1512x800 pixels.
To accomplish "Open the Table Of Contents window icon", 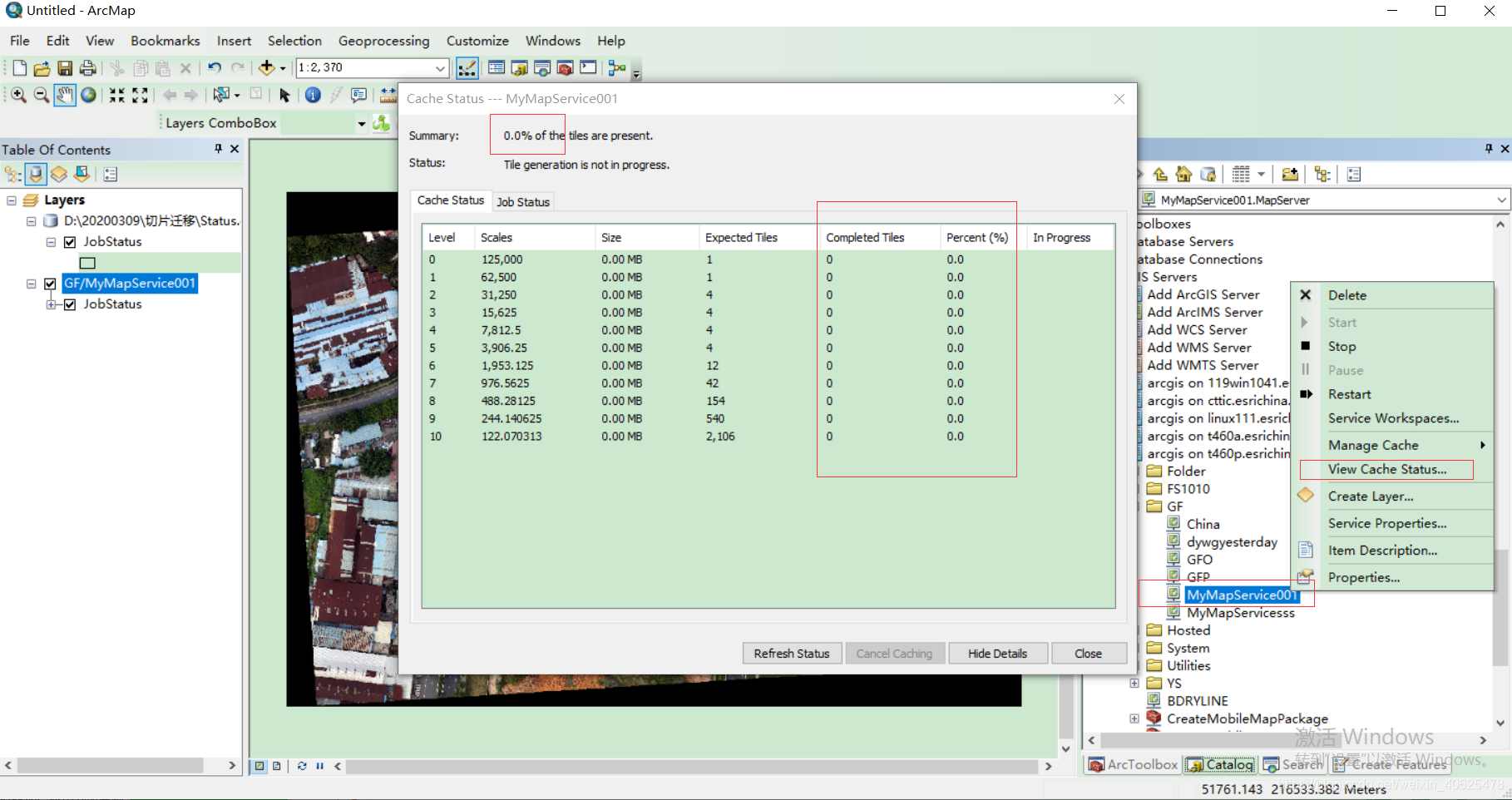I will [497, 68].
